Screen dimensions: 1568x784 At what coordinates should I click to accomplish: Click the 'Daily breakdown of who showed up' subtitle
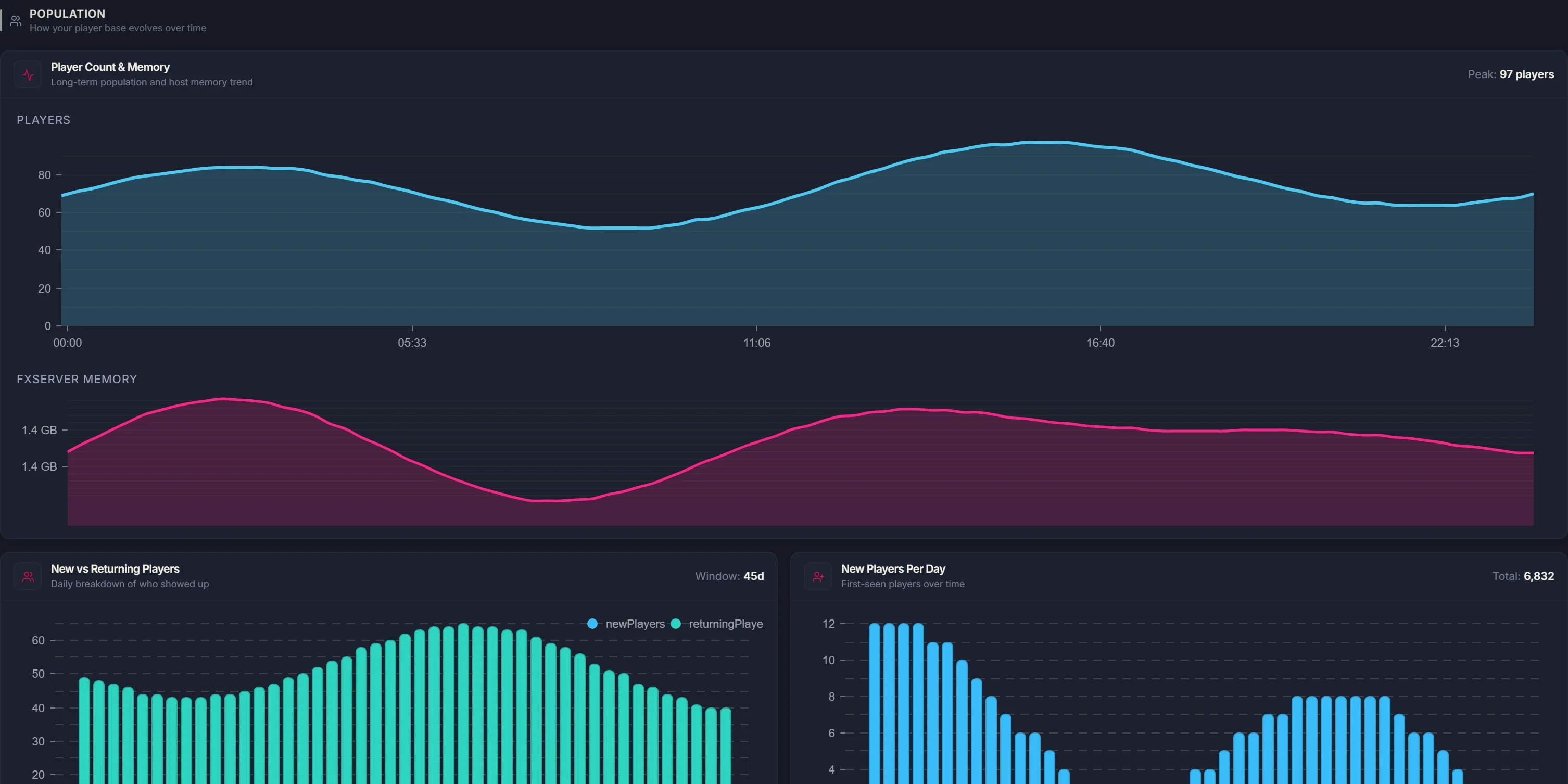coord(130,584)
